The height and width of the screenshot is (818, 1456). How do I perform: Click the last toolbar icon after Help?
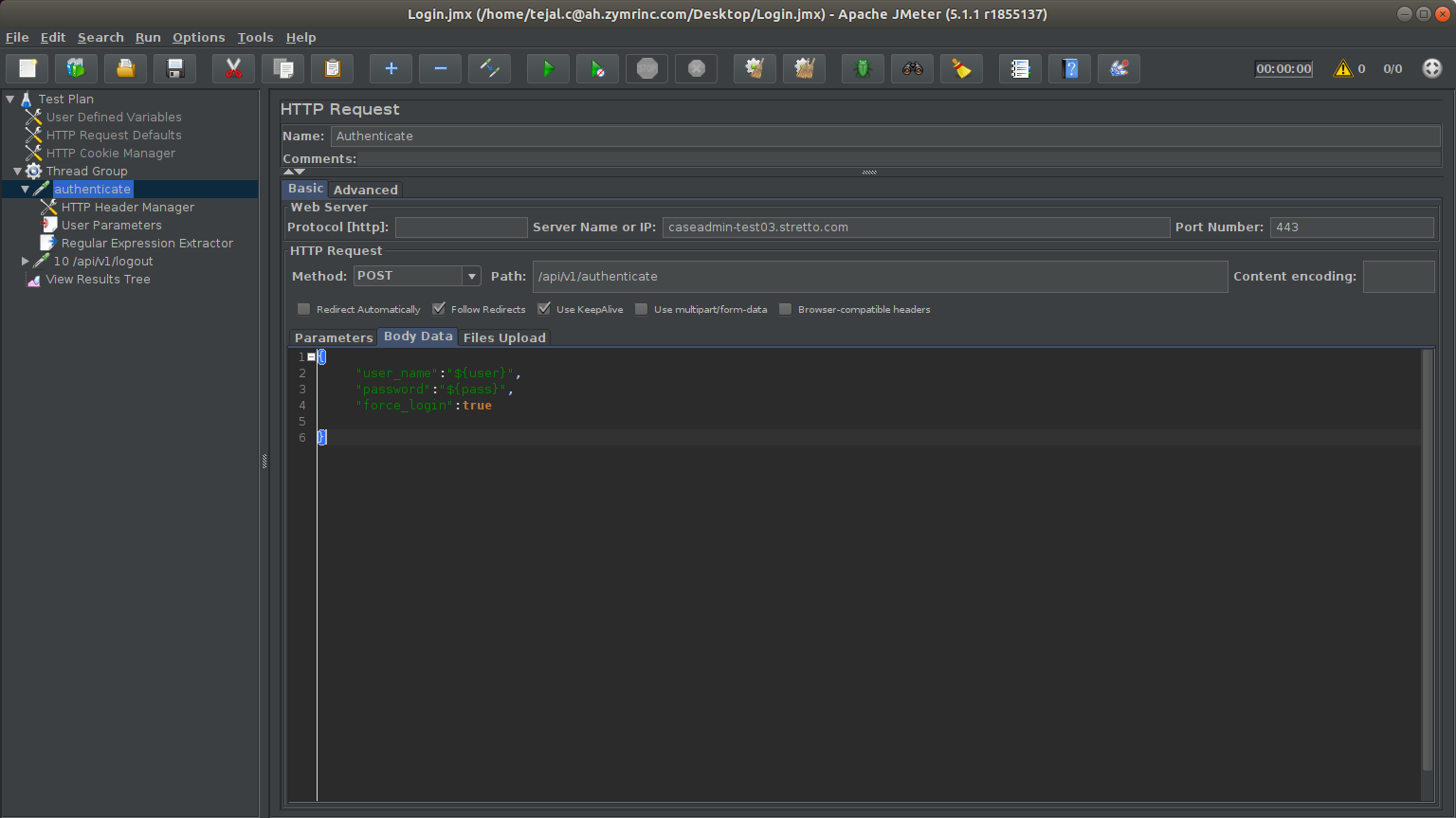(1119, 68)
